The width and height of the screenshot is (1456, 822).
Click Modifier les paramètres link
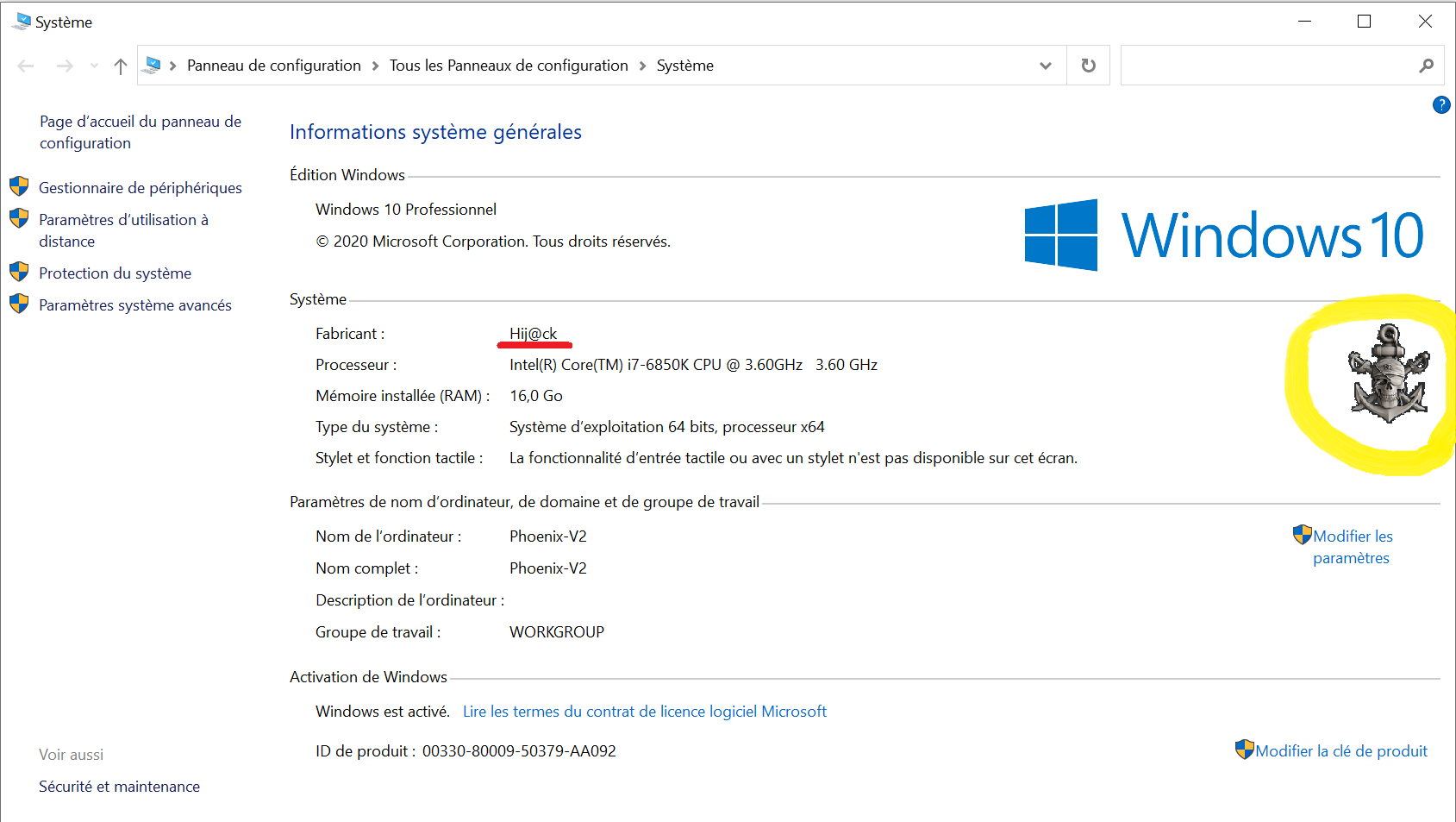click(1353, 547)
